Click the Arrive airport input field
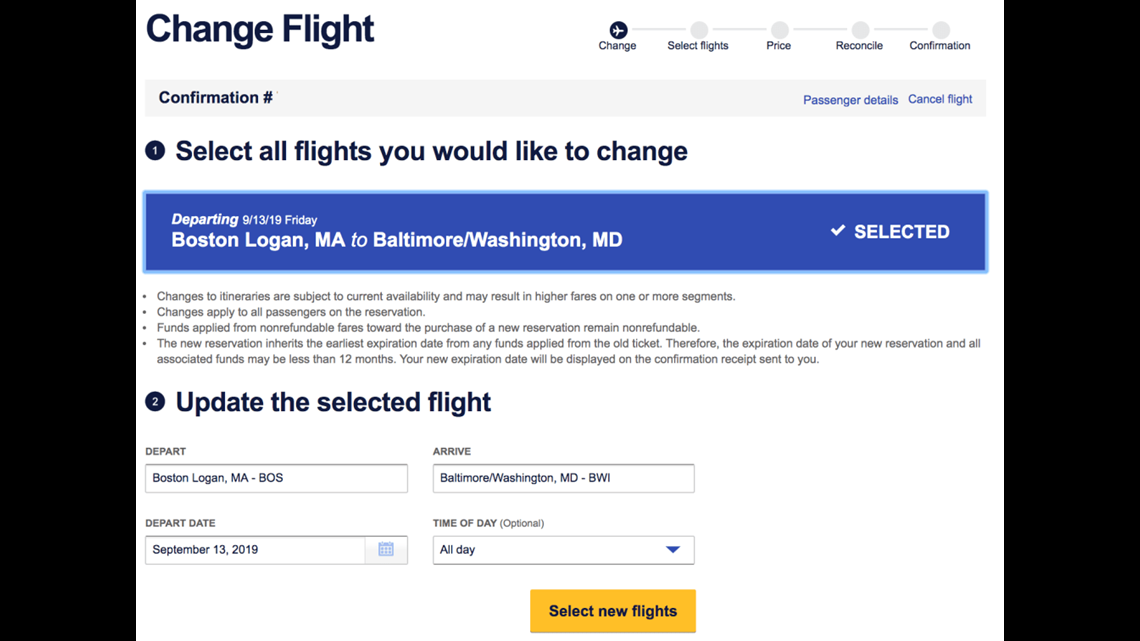 pos(563,478)
